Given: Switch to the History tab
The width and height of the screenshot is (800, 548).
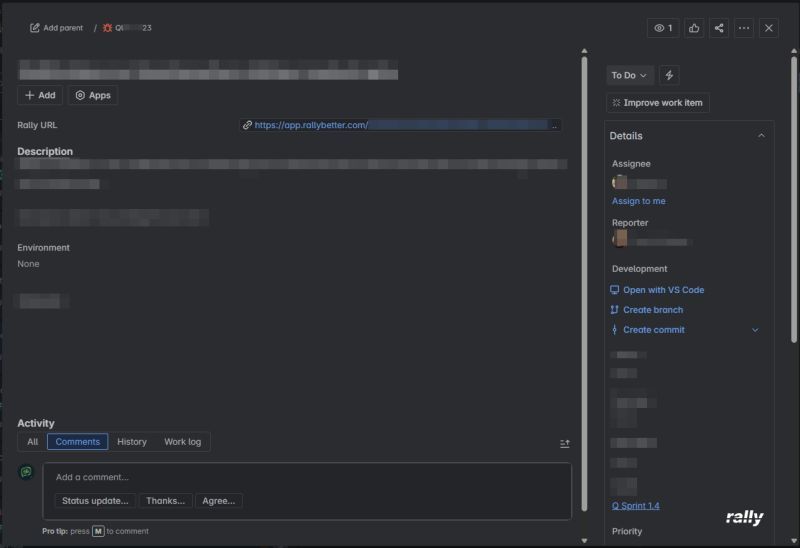Looking at the screenshot, I should coord(132,442).
